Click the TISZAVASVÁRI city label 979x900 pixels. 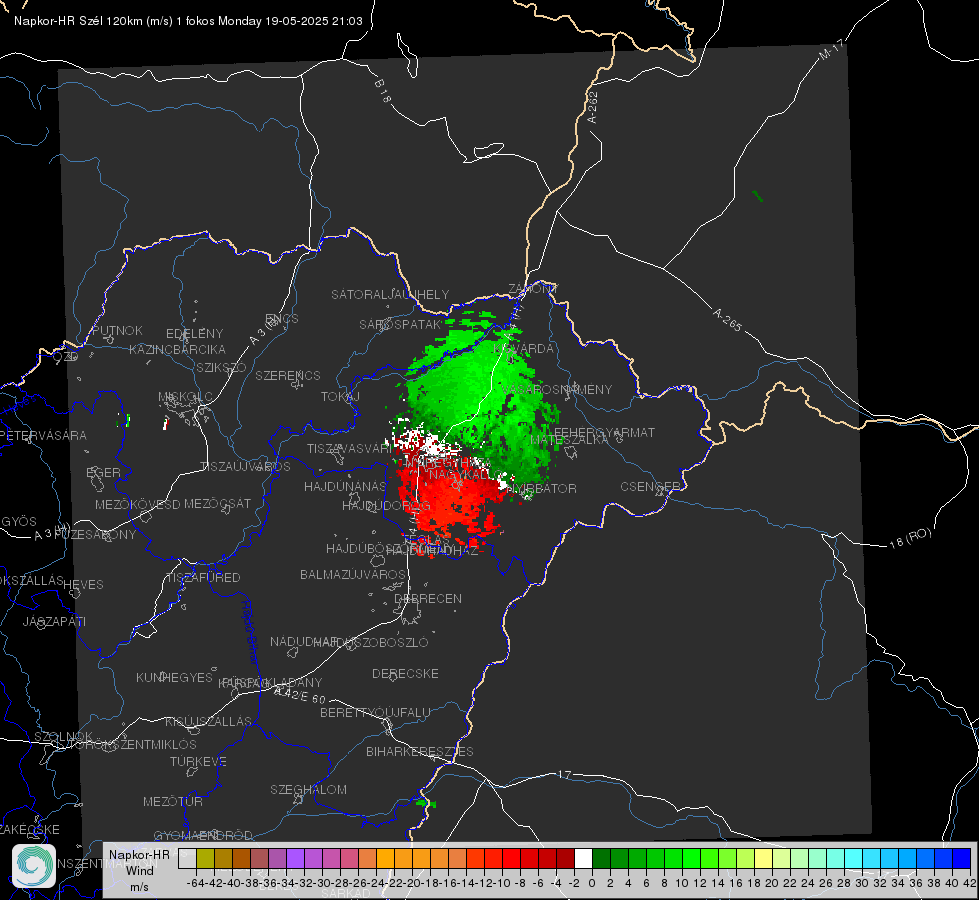[350, 448]
